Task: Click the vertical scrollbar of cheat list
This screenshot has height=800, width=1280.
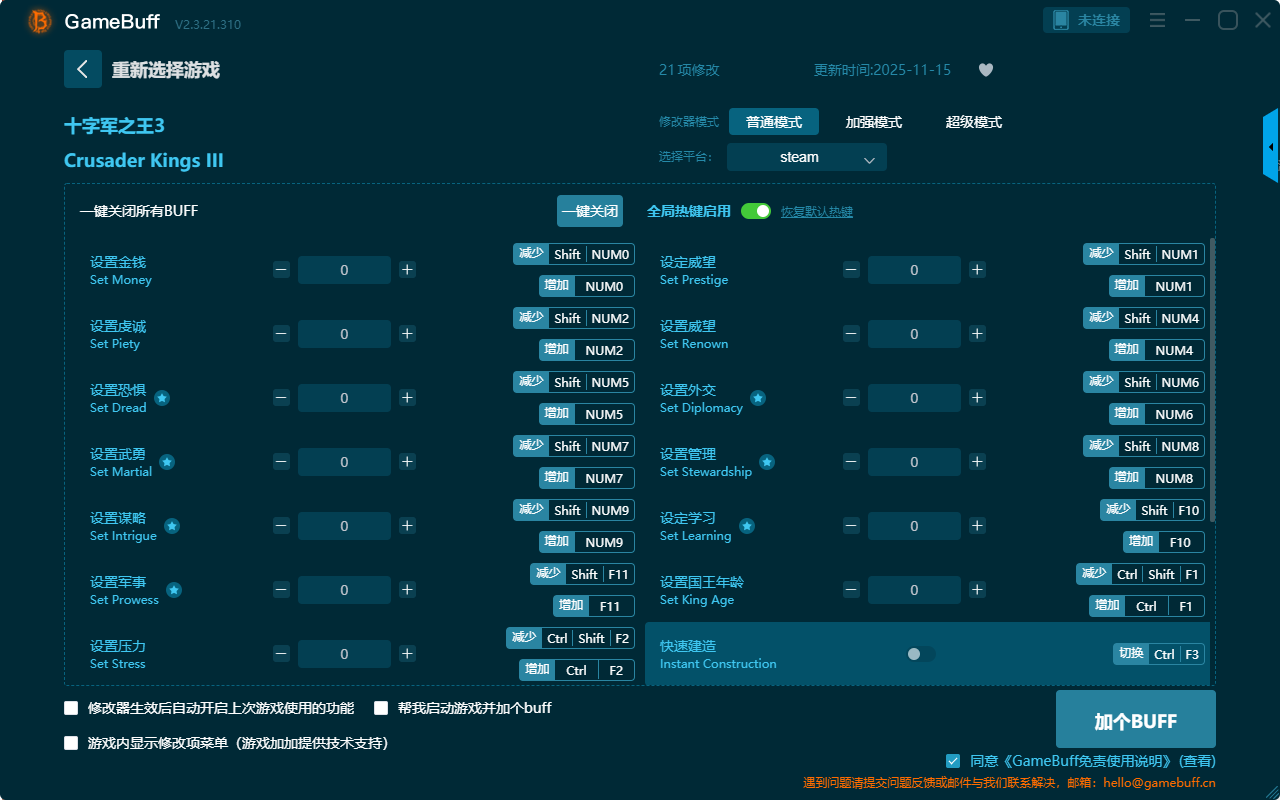Action: click(x=1212, y=380)
